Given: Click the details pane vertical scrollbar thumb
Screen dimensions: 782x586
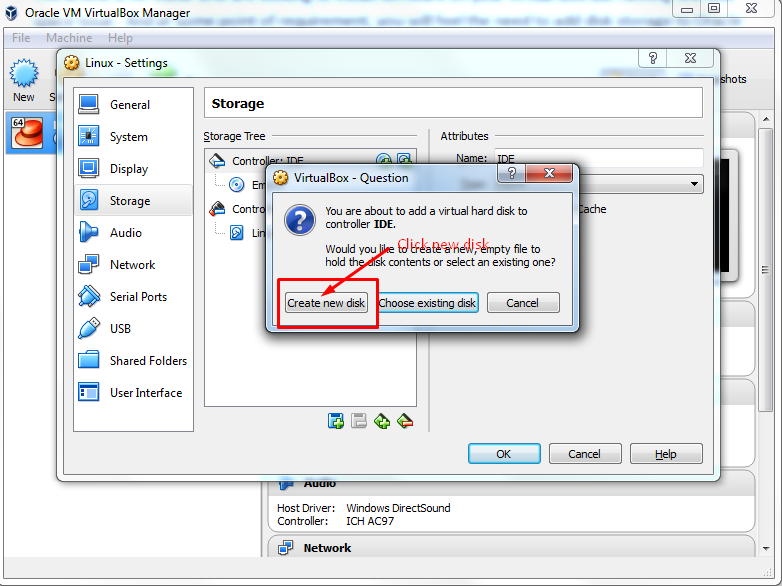Looking at the screenshot, I should click(x=765, y=269).
